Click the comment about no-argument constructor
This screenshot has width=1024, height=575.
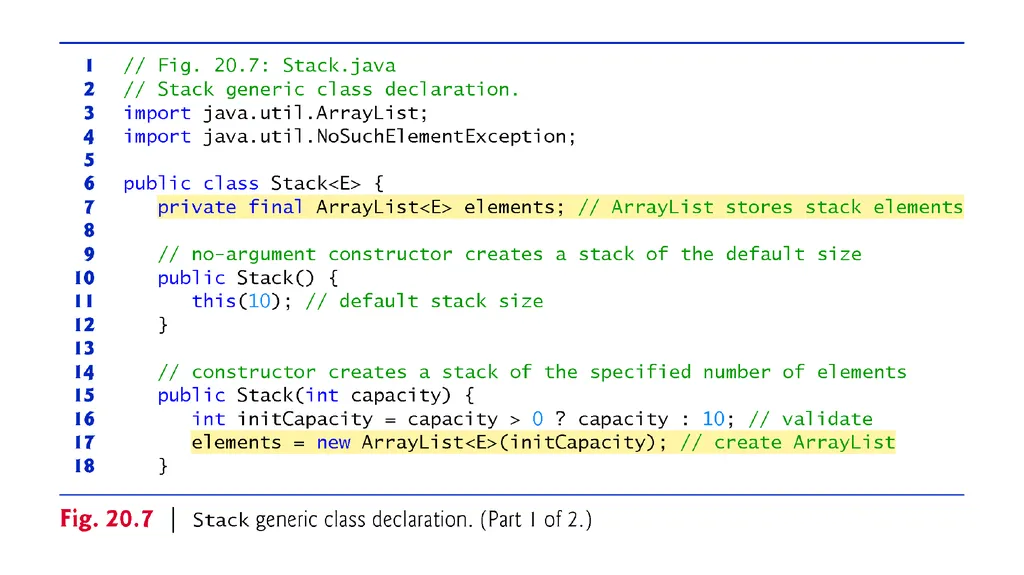[x=509, y=254]
